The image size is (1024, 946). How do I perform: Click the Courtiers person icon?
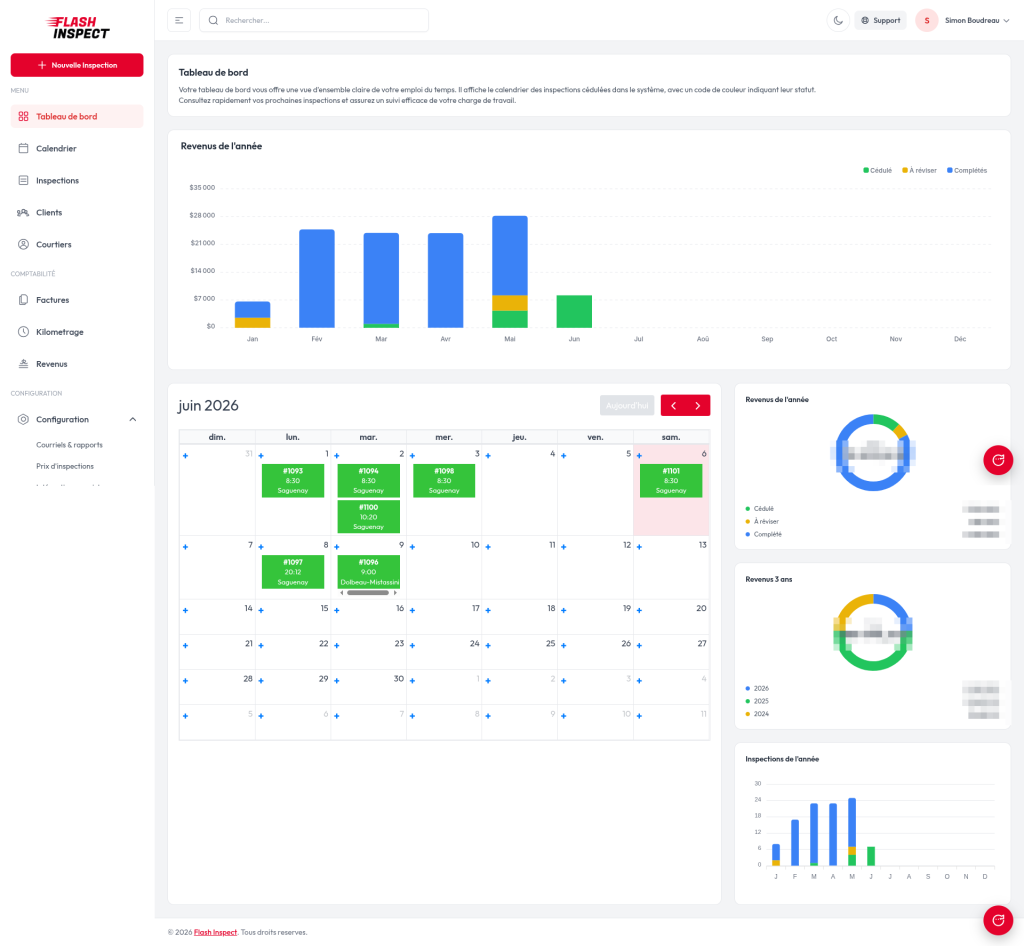coord(24,244)
